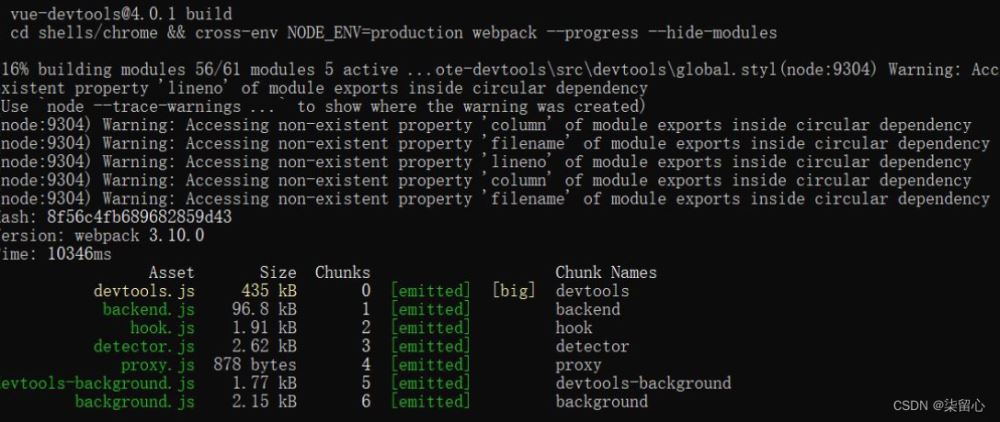Click devtools-background.js asset text
This screenshot has width=1000, height=422.
(98, 384)
